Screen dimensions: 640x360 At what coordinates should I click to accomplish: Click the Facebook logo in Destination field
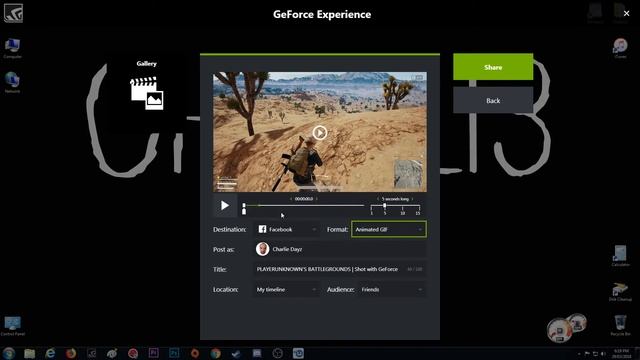click(x=262, y=229)
